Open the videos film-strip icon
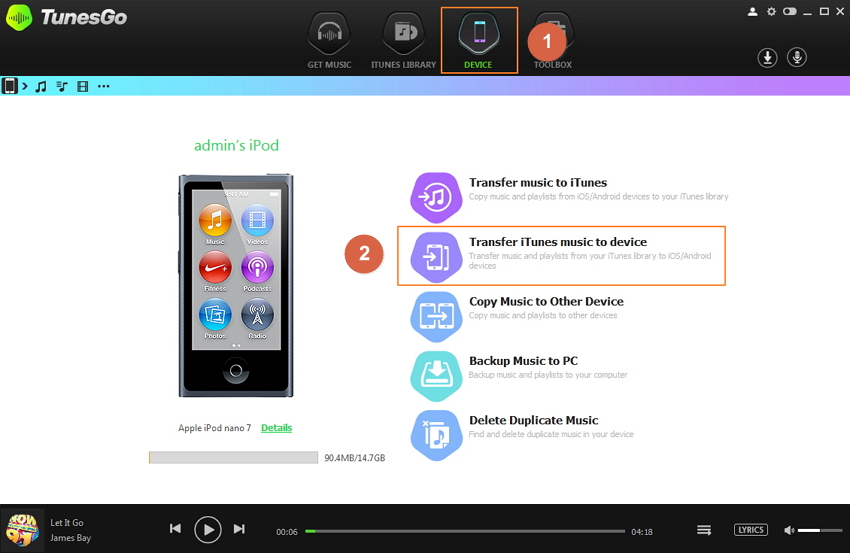 tap(82, 86)
